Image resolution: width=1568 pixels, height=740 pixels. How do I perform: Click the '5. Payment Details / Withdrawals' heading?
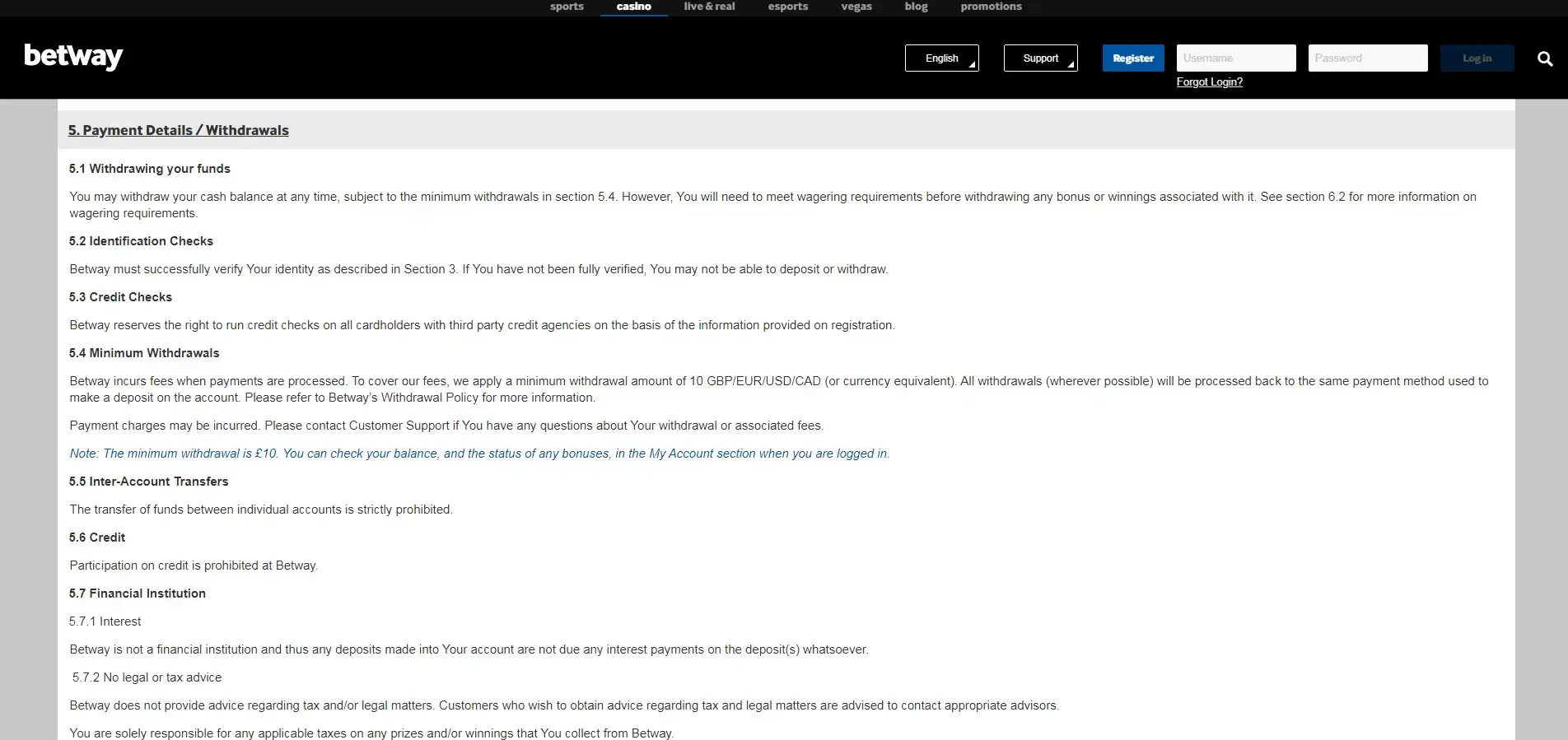tap(179, 130)
